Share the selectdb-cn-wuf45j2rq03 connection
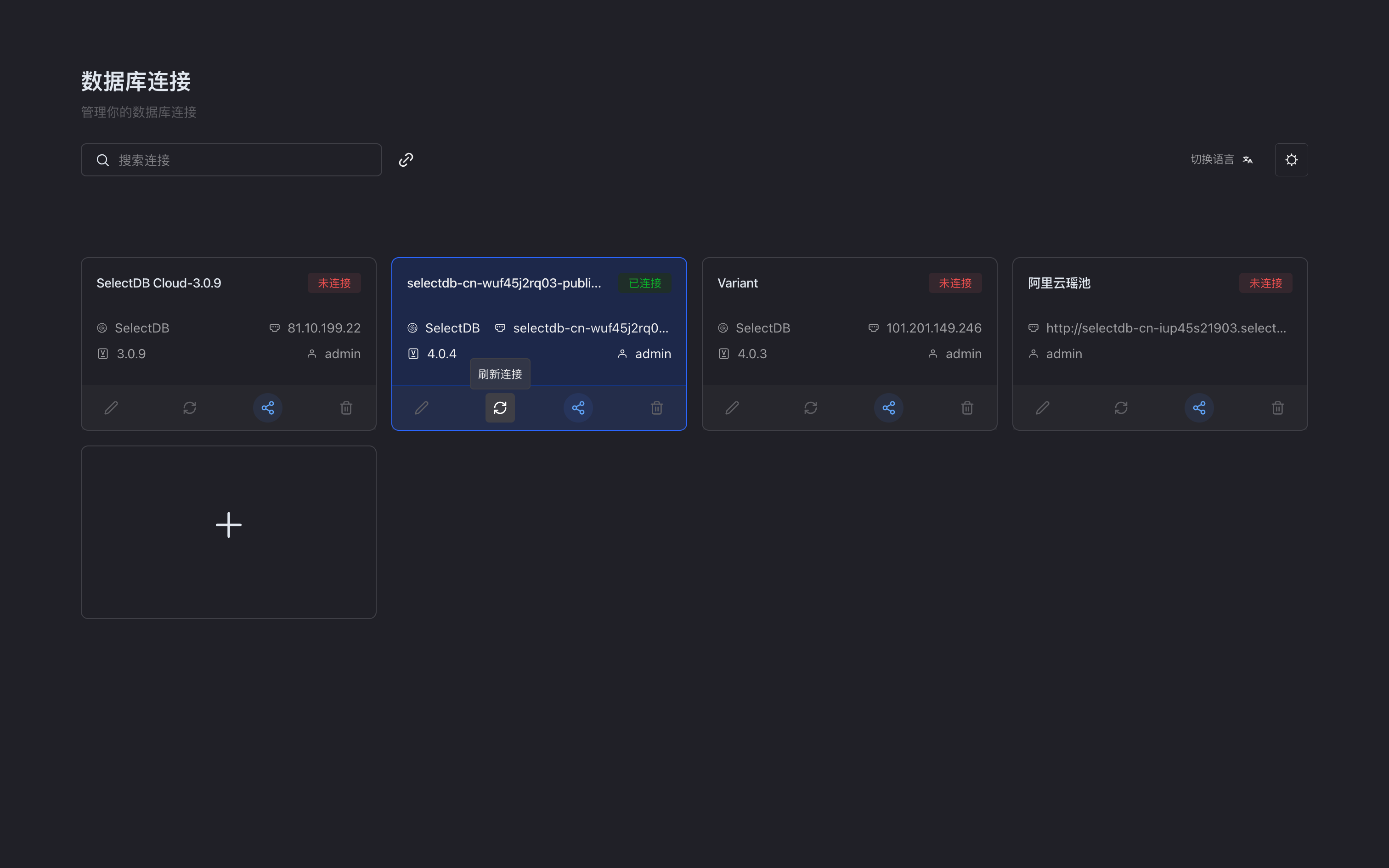The height and width of the screenshot is (868, 1389). [x=578, y=408]
